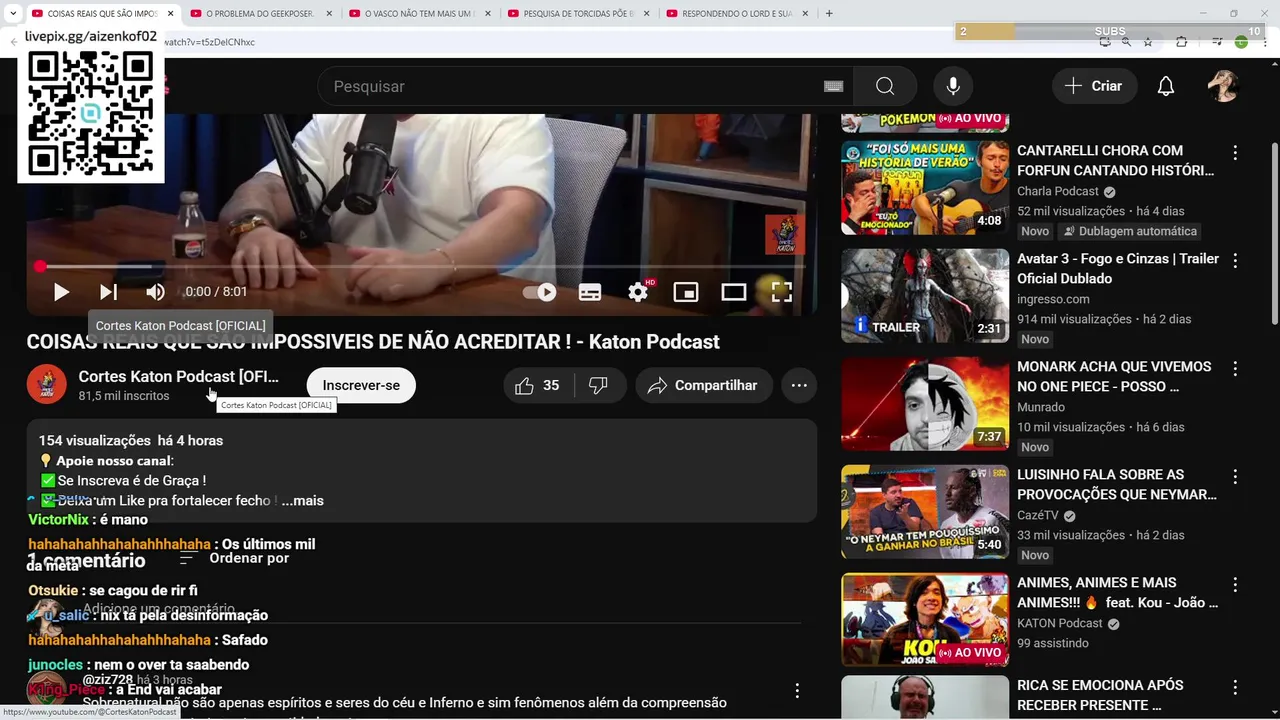
Task: Open the Cortes Katon Podcast channel name
Action: click(x=179, y=376)
